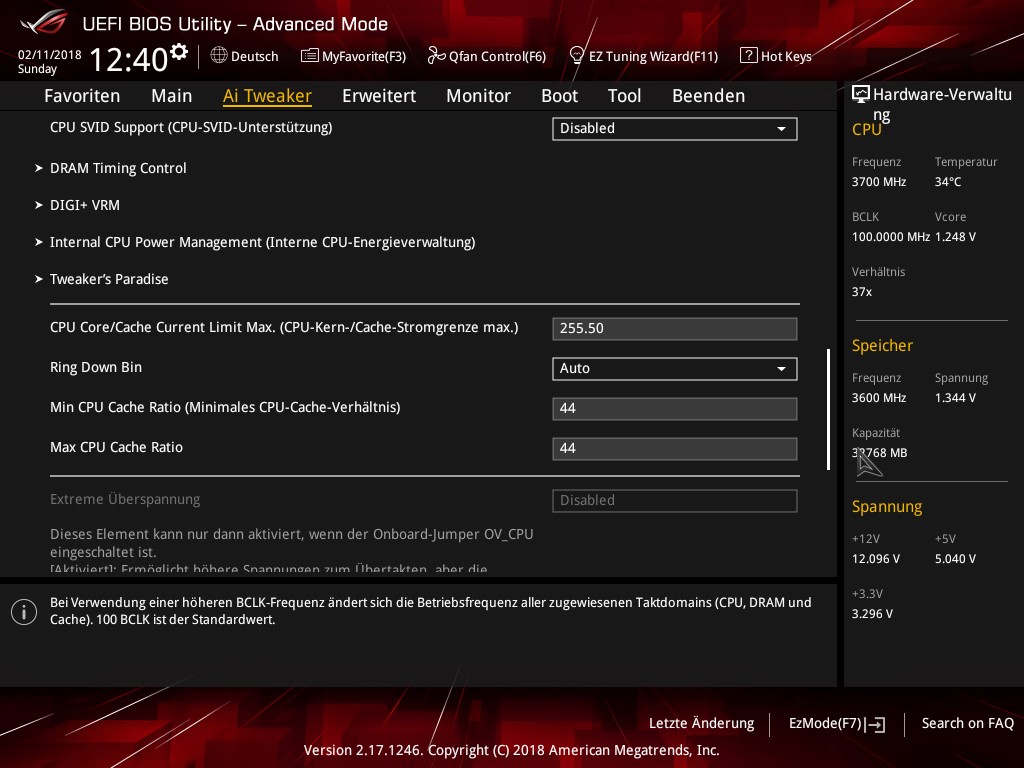Click the Qfan Control fan icon
Screen dimensions: 1024x768
pos(436,56)
